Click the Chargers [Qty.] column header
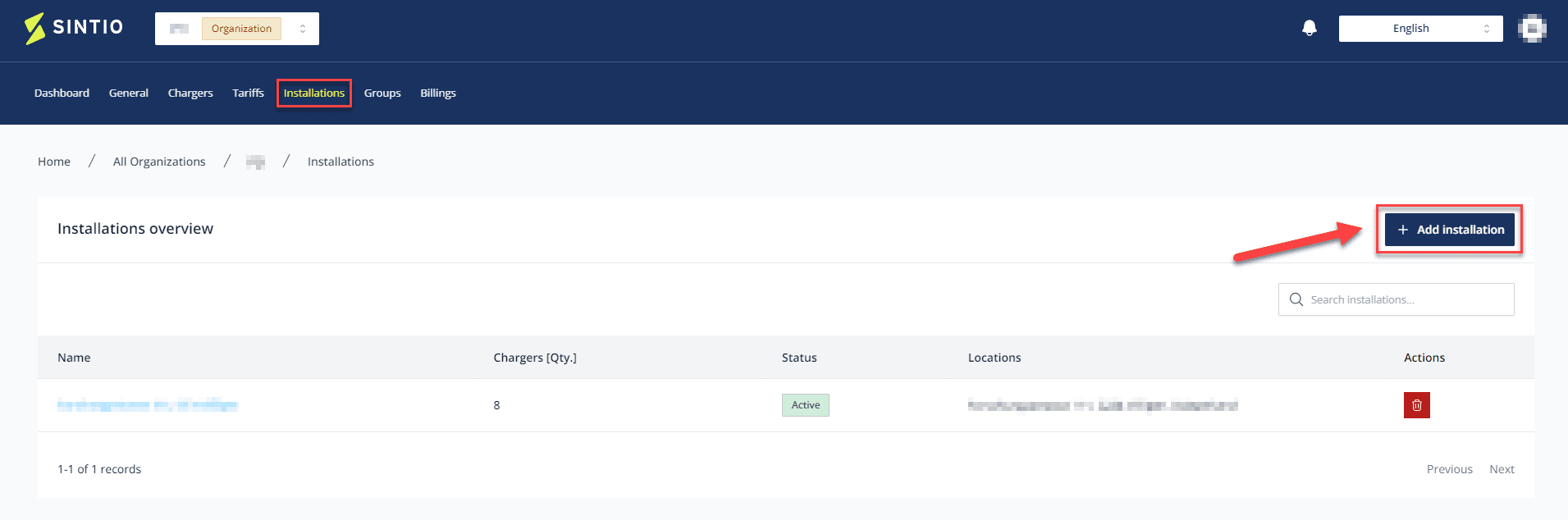The height and width of the screenshot is (520, 1568). pyautogui.click(x=535, y=358)
